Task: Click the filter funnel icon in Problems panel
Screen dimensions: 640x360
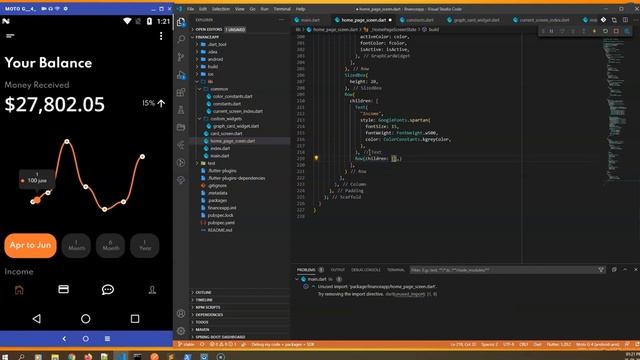Action: pos(601,270)
